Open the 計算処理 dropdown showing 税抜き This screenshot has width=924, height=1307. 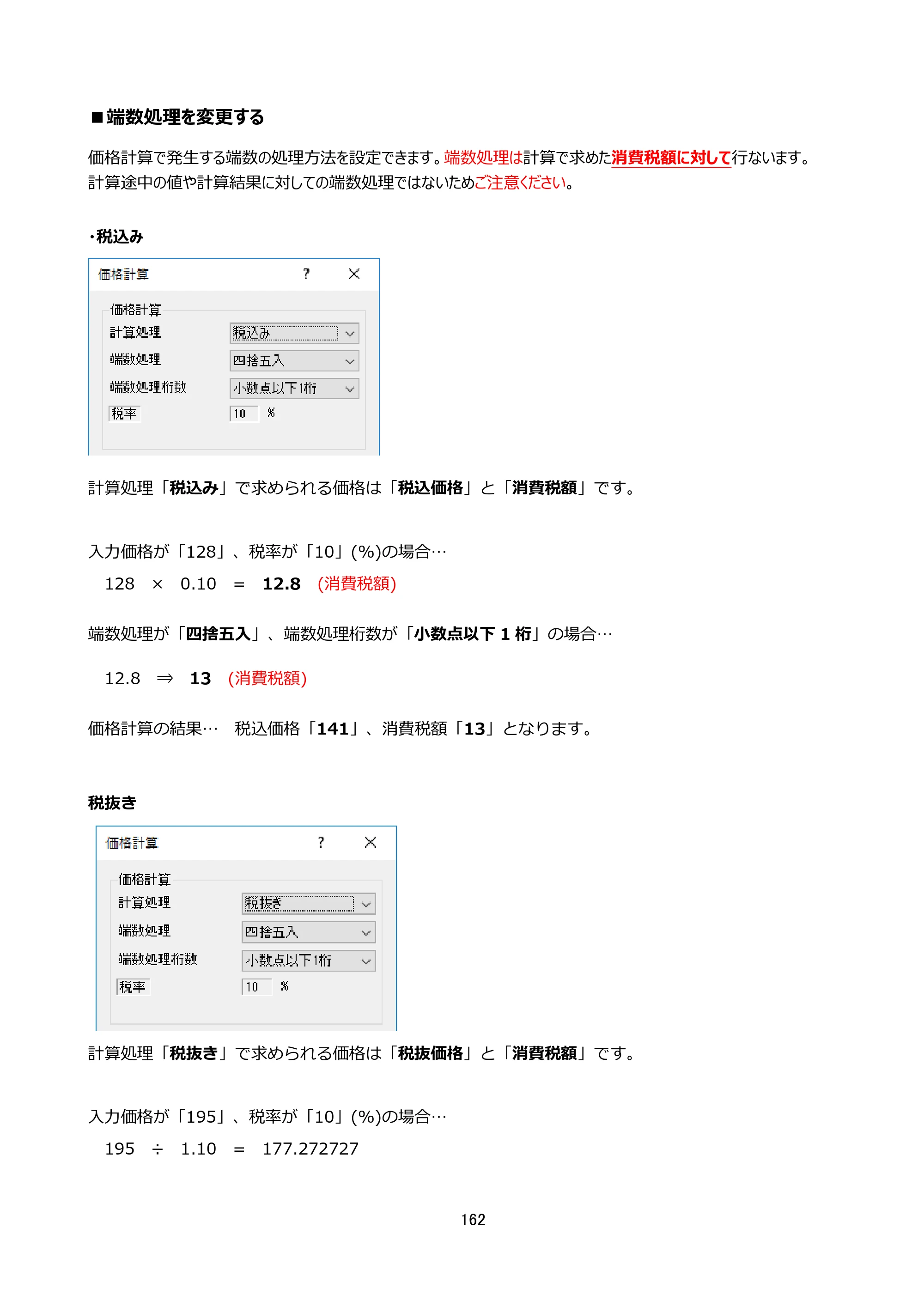(x=309, y=903)
